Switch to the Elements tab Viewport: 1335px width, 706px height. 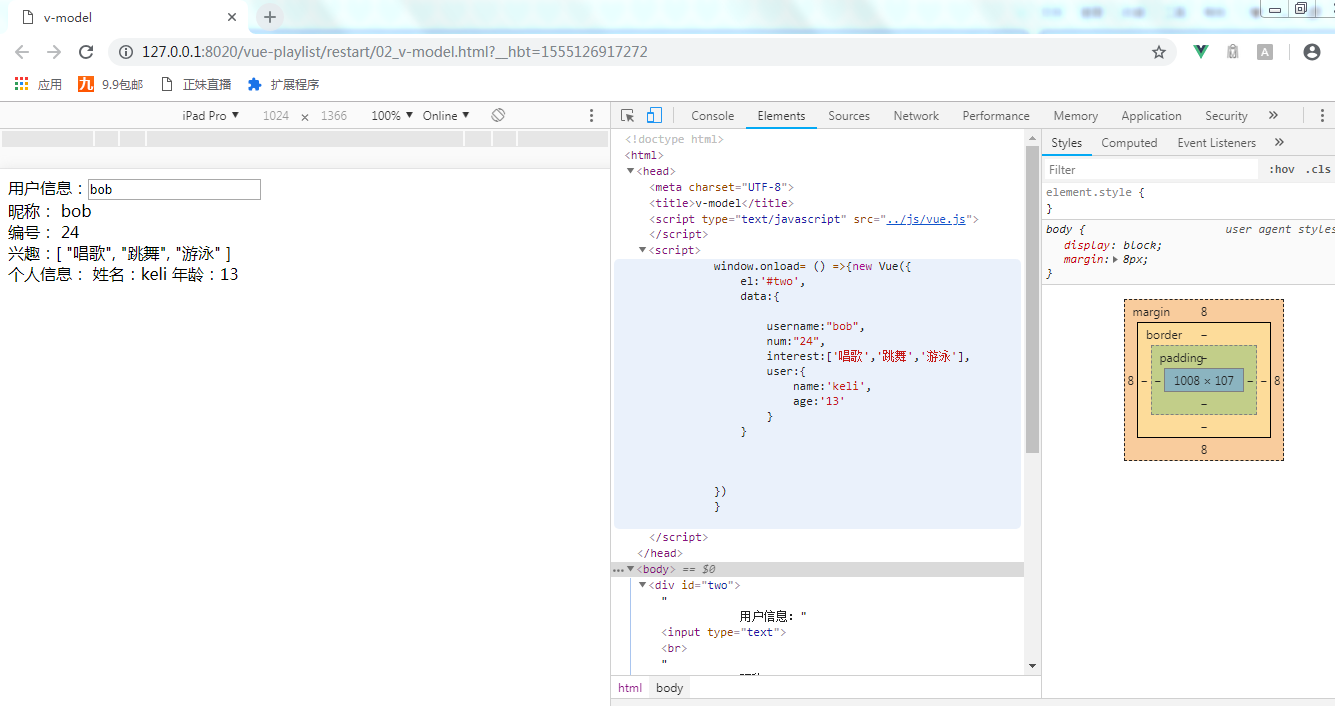tap(781, 116)
